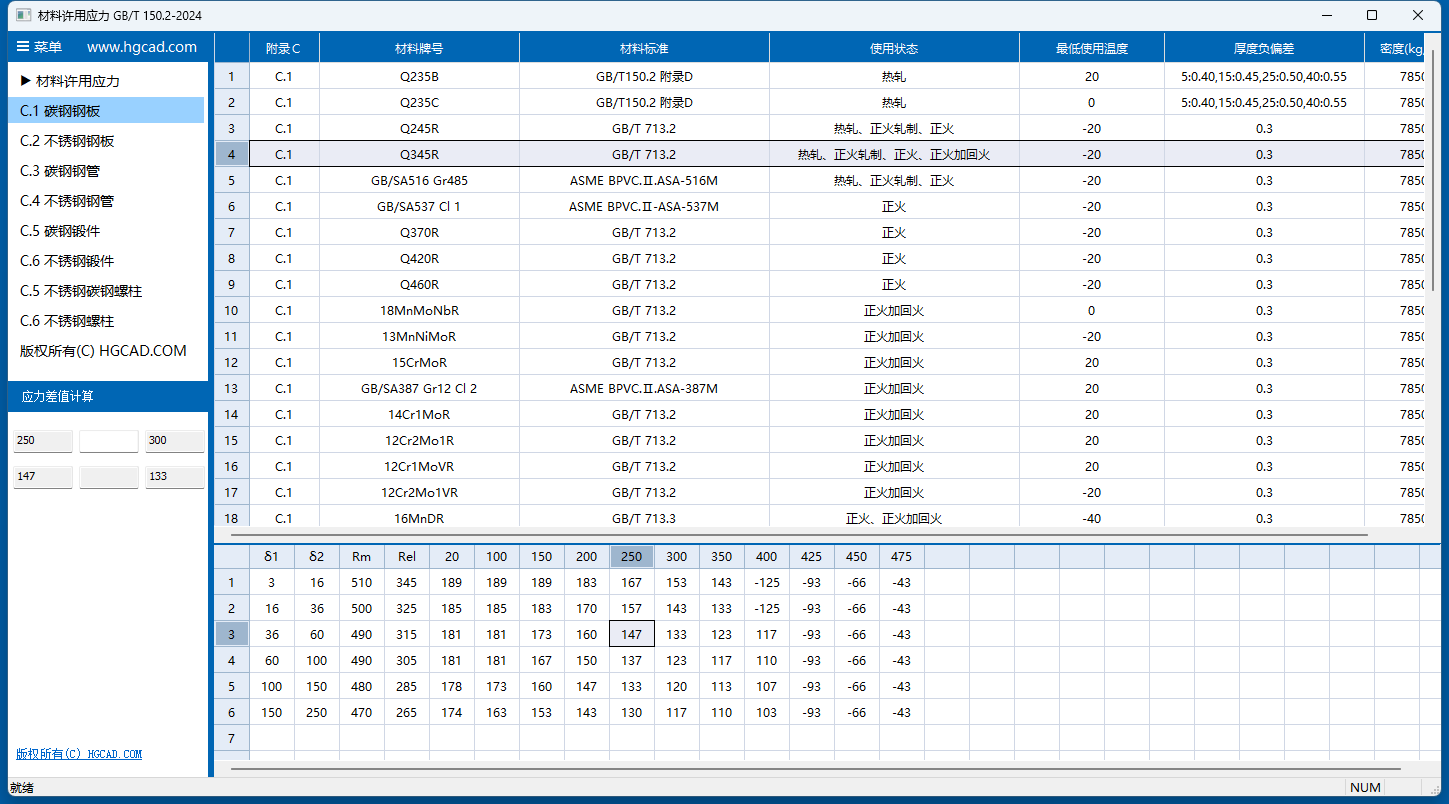The height and width of the screenshot is (804, 1449).
Task: Click the empty field between 250 and 300
Action: click(109, 441)
